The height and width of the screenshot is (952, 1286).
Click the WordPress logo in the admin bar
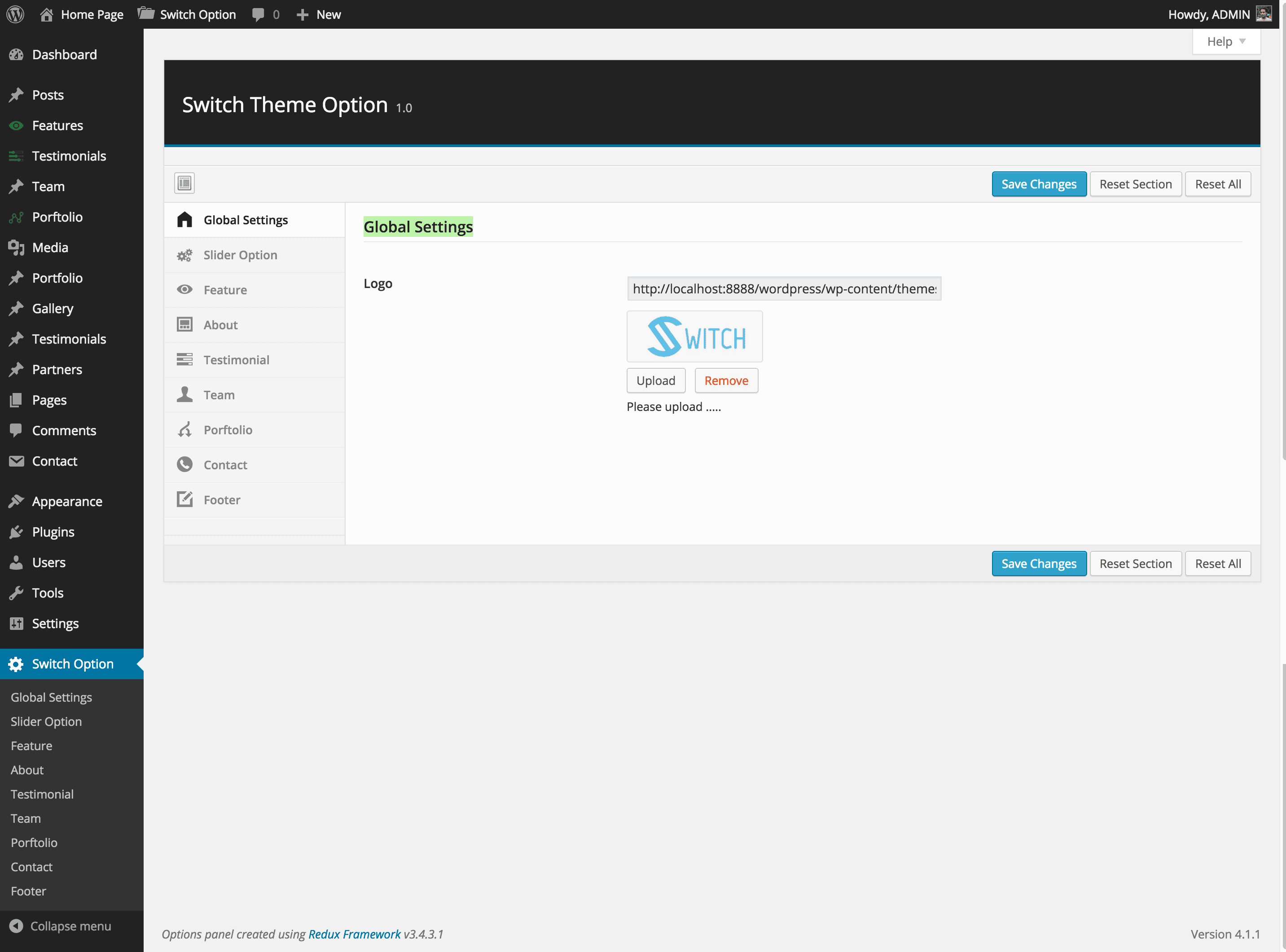coord(16,14)
